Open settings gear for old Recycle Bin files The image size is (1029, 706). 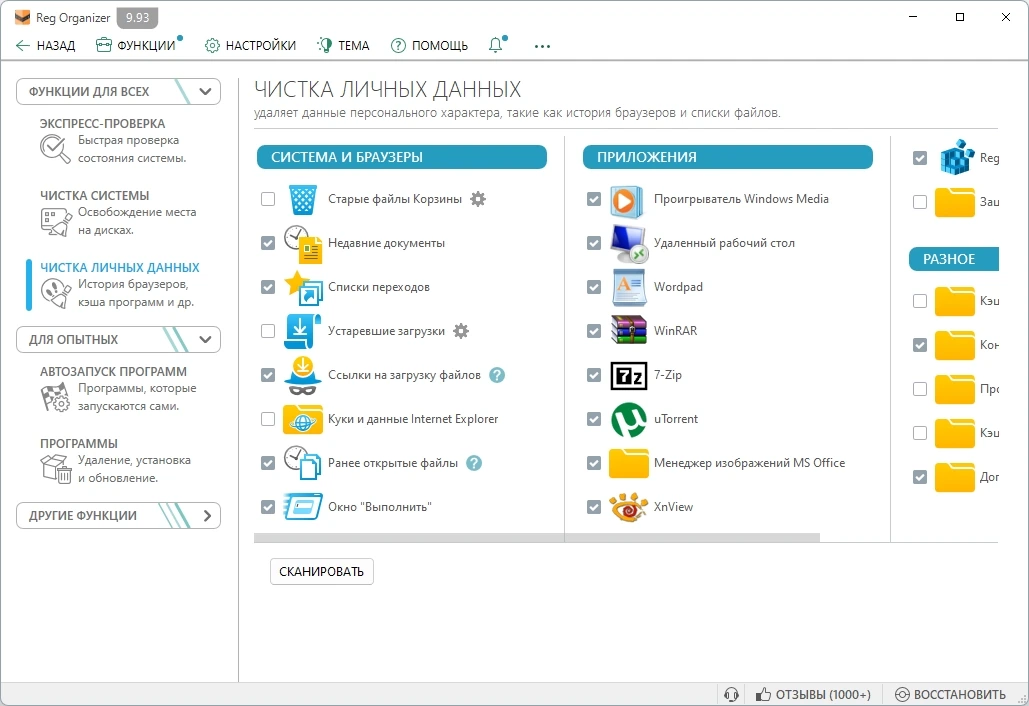[x=478, y=199]
